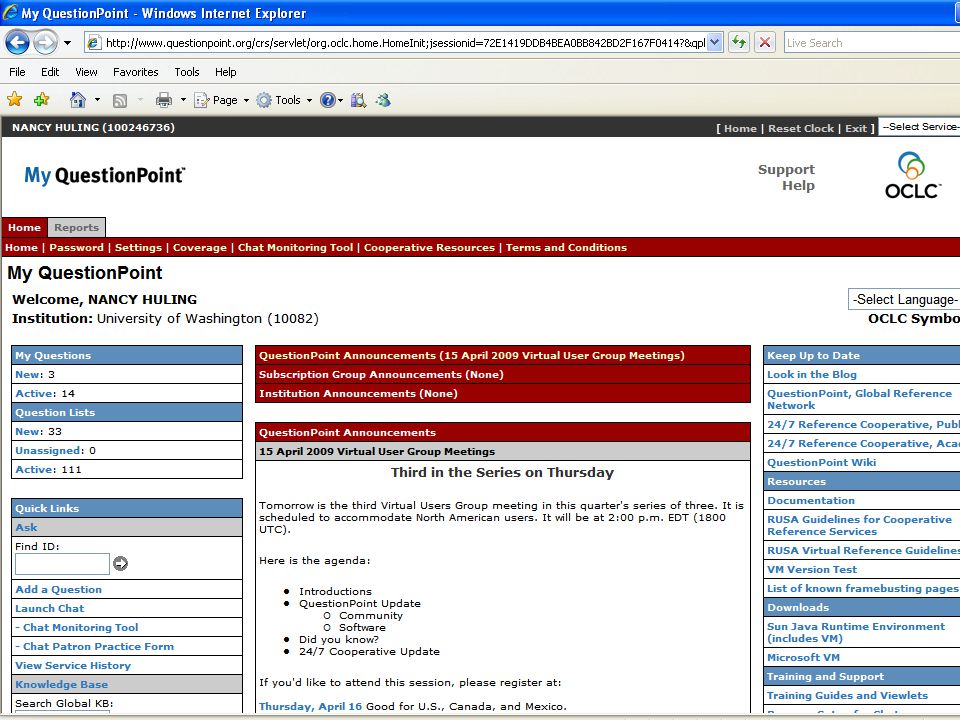
Task: Click the Launch Chat link
Action: click(50, 609)
